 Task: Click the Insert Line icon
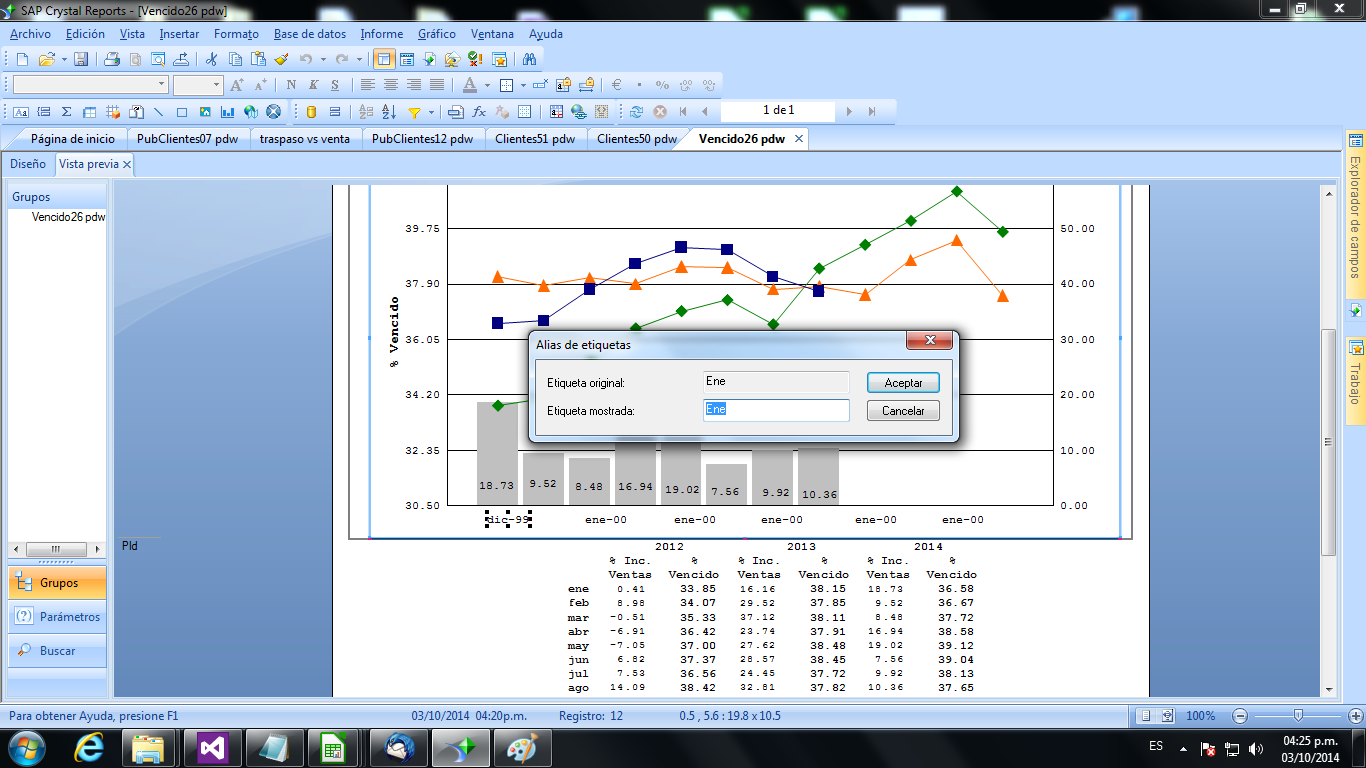[x=158, y=112]
